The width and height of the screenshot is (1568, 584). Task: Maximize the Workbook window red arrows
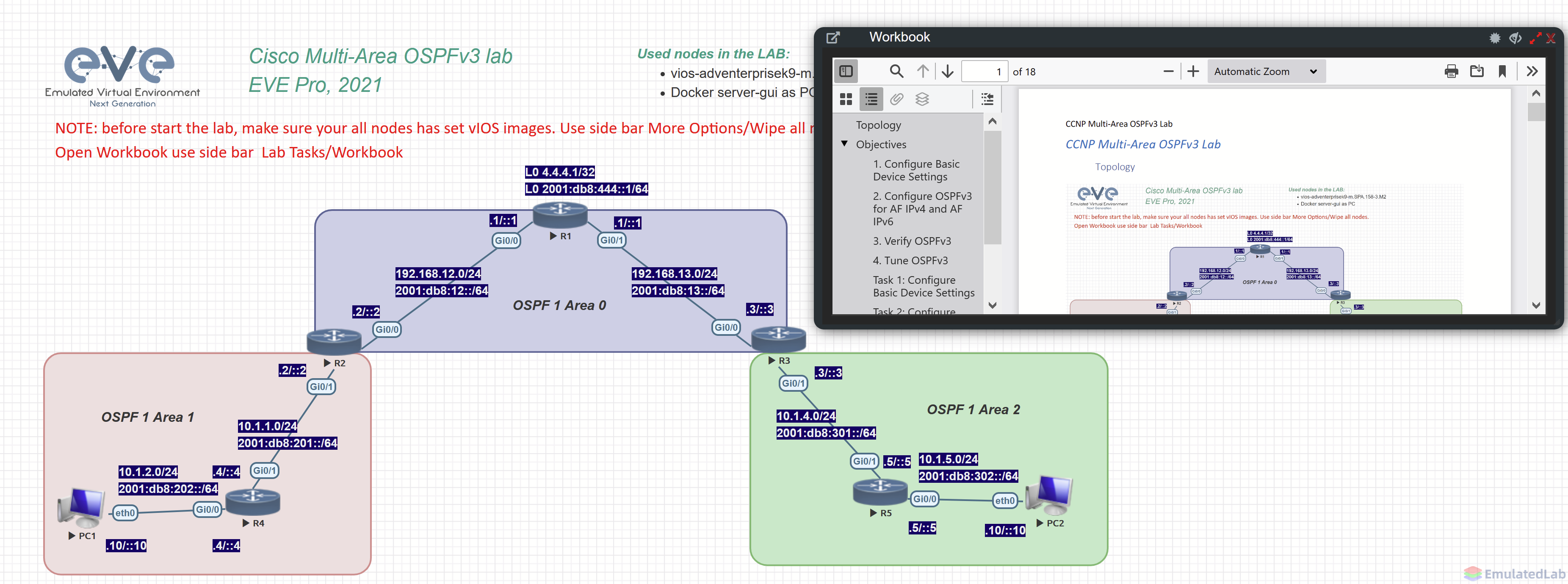point(1535,39)
